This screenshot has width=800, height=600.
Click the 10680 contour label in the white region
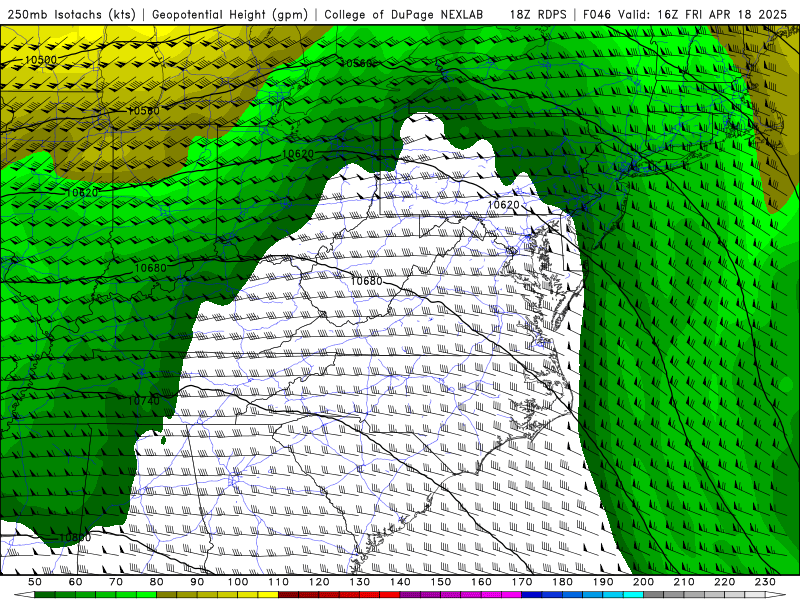click(366, 281)
